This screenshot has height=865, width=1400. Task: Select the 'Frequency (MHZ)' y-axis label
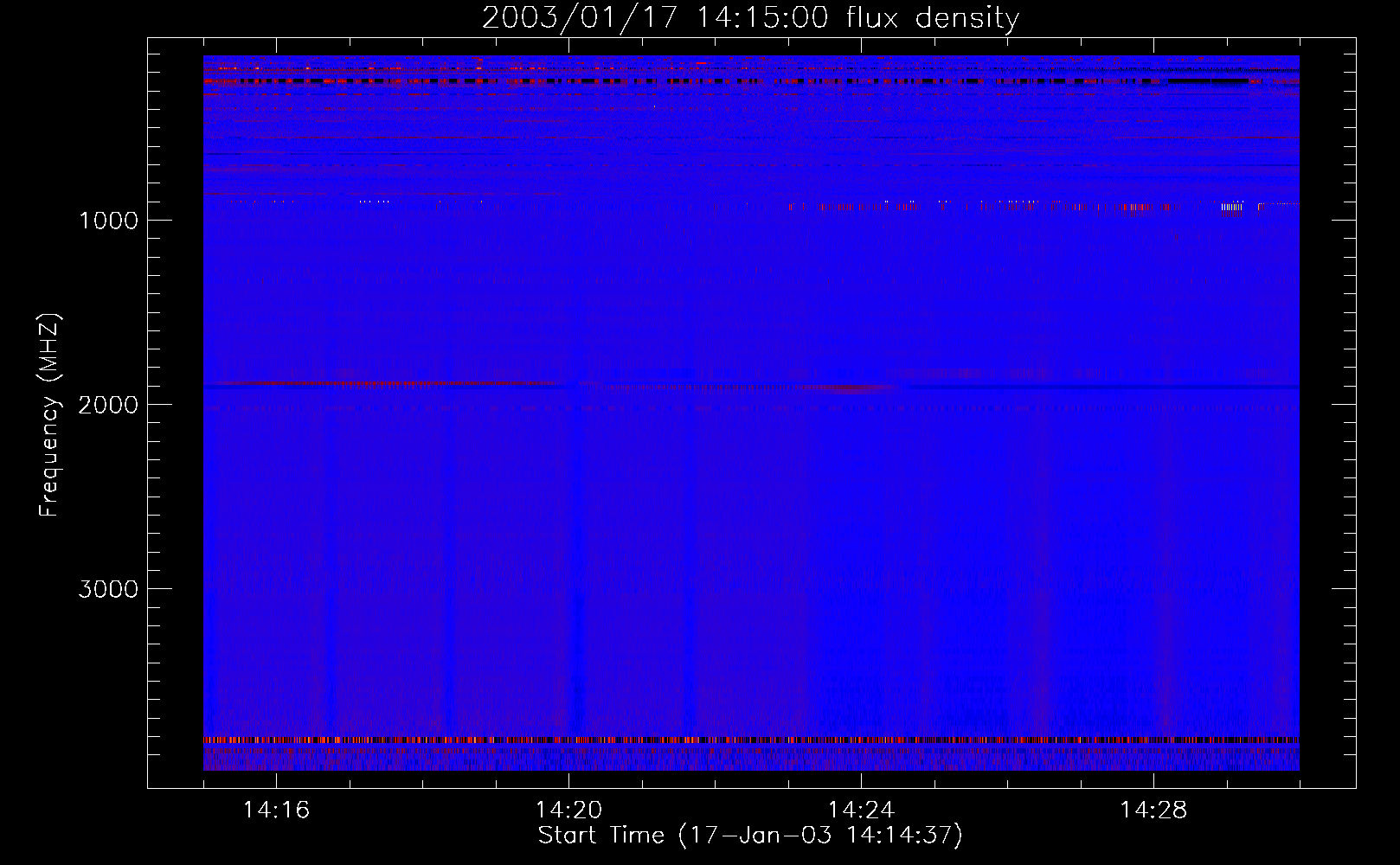pyautogui.click(x=49, y=415)
